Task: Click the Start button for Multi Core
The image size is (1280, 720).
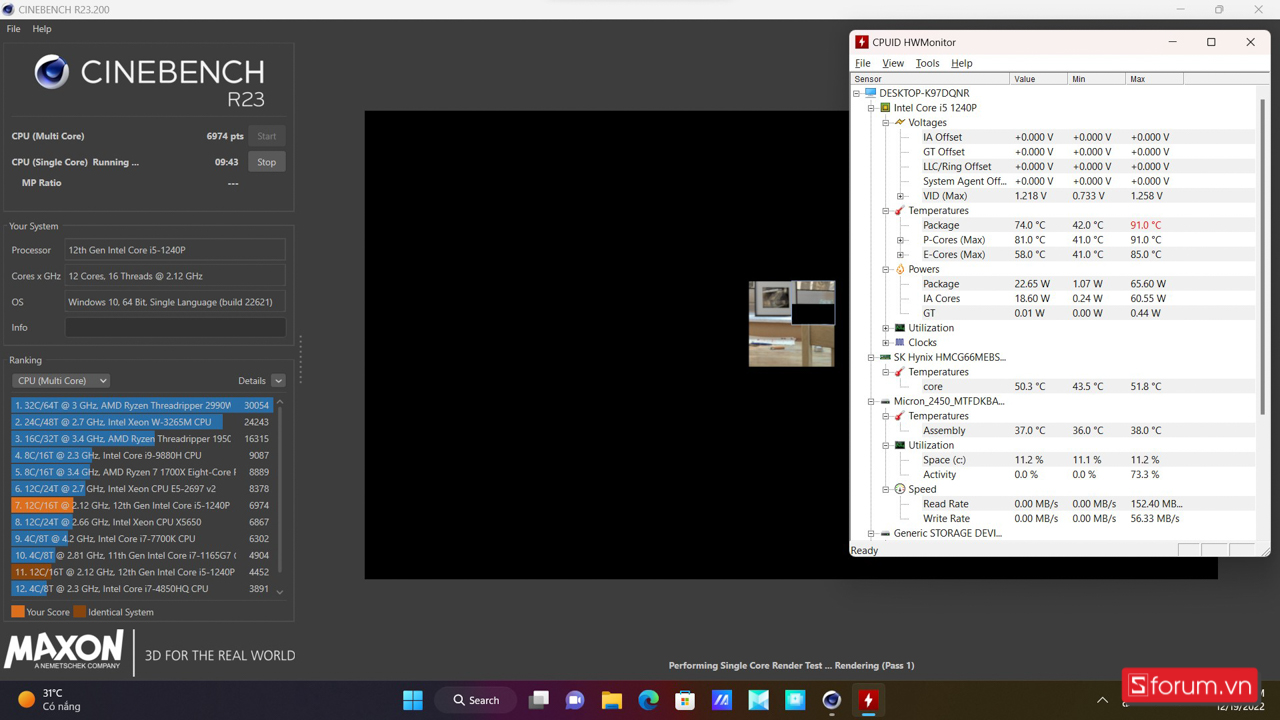Action: [x=266, y=136]
